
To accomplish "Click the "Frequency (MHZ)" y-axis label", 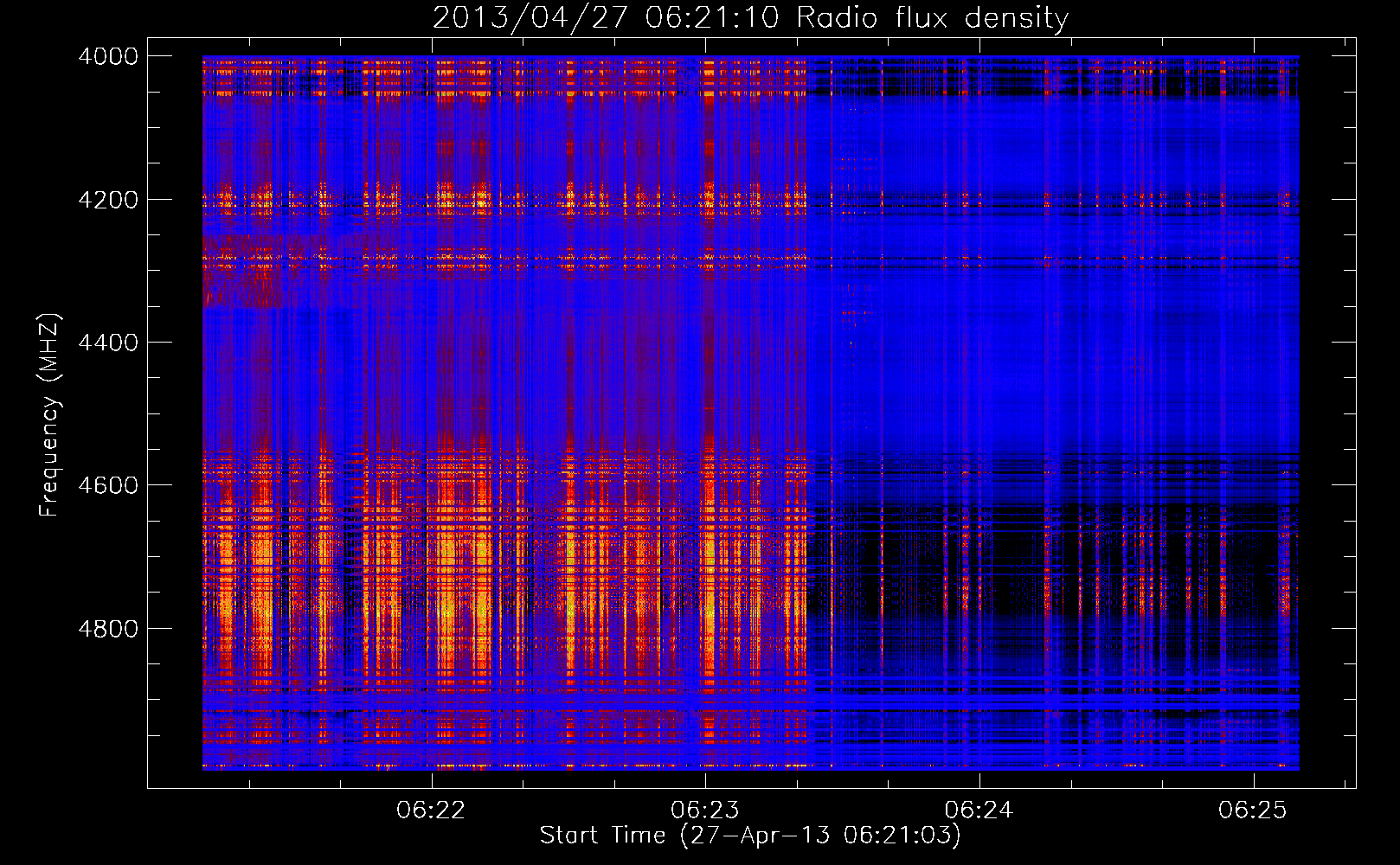I will [49, 415].
